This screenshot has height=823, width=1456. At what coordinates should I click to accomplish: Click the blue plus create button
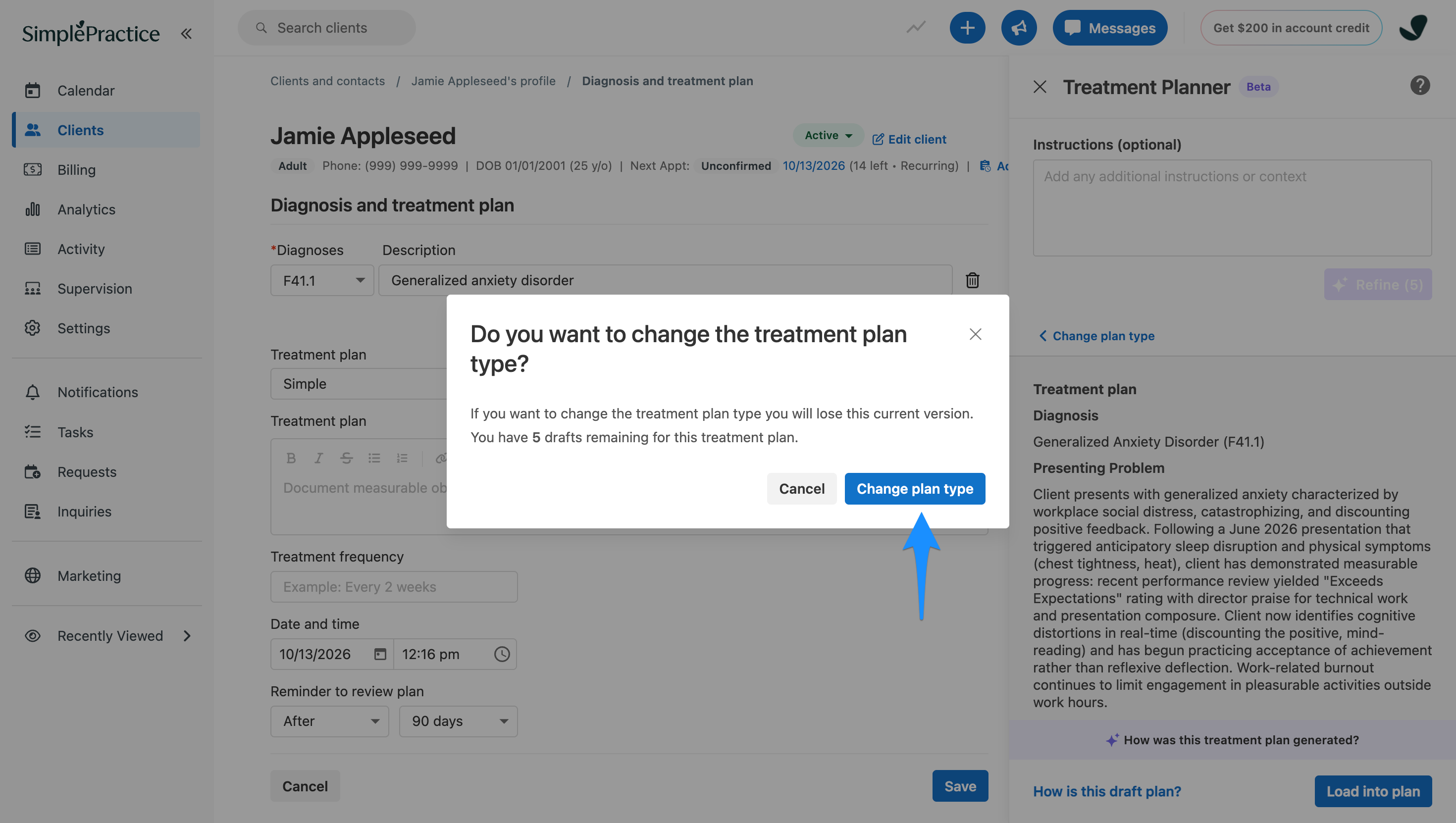(x=967, y=28)
